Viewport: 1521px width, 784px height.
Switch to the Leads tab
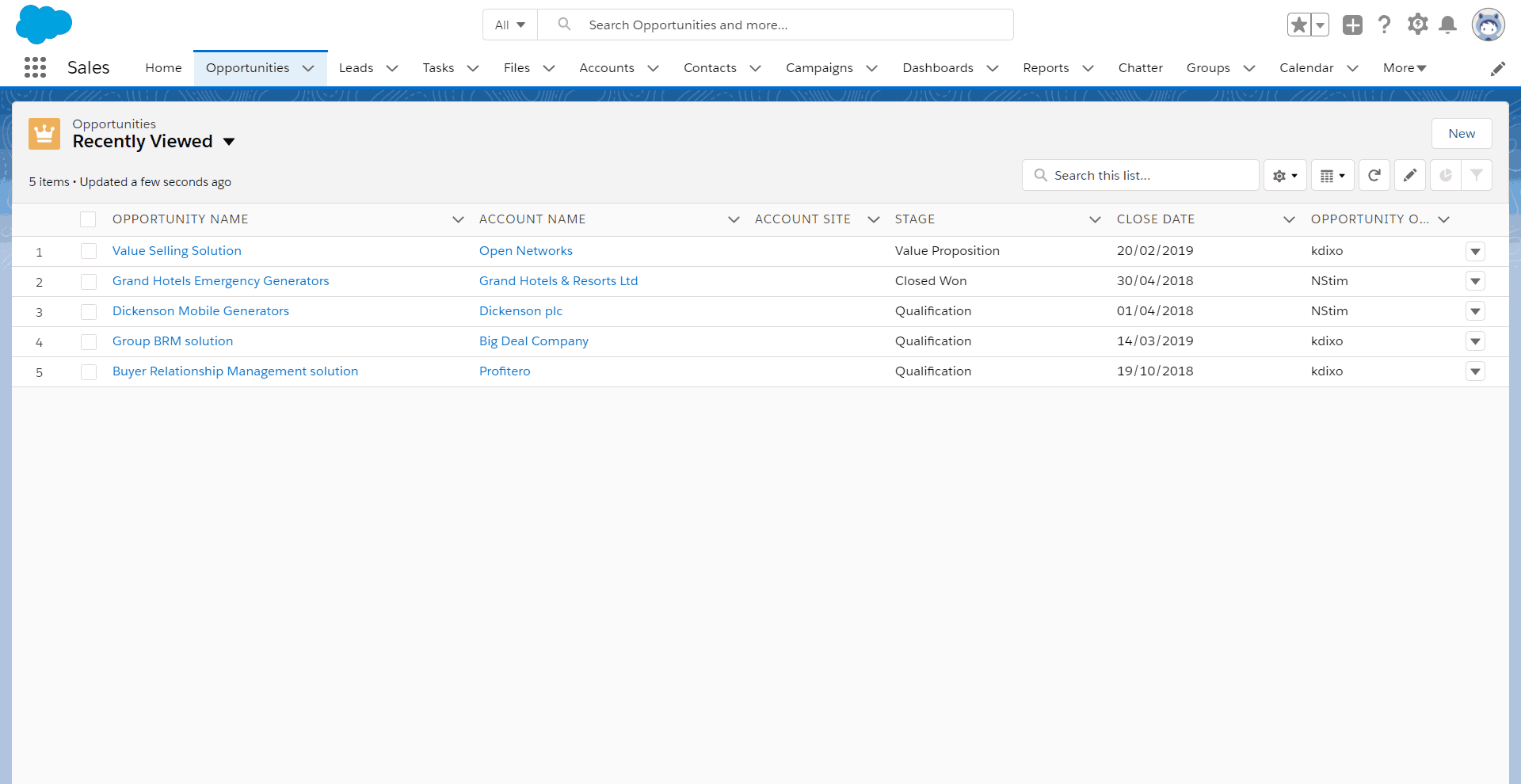356,68
